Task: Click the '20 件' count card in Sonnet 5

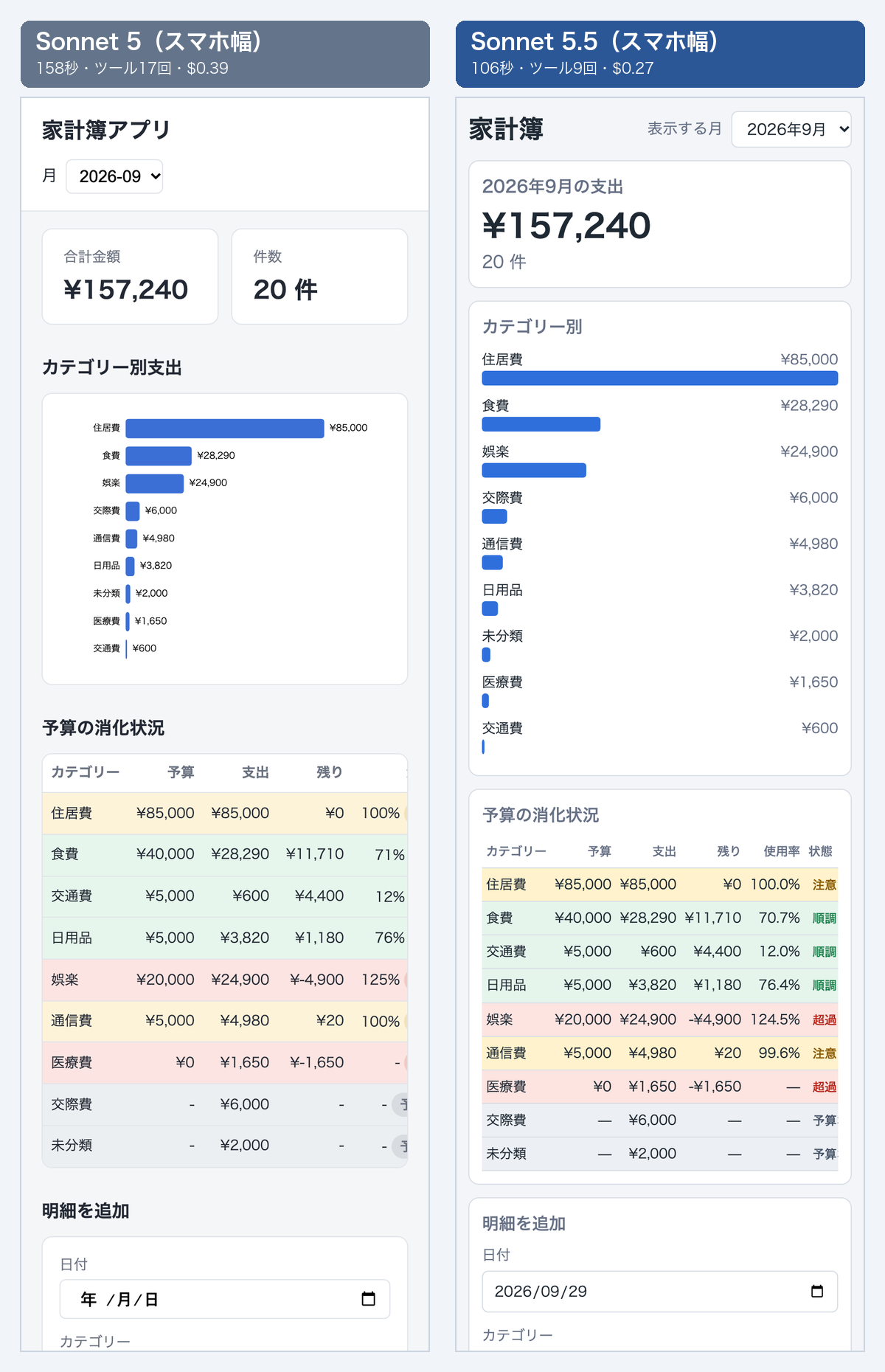Action: [319, 277]
